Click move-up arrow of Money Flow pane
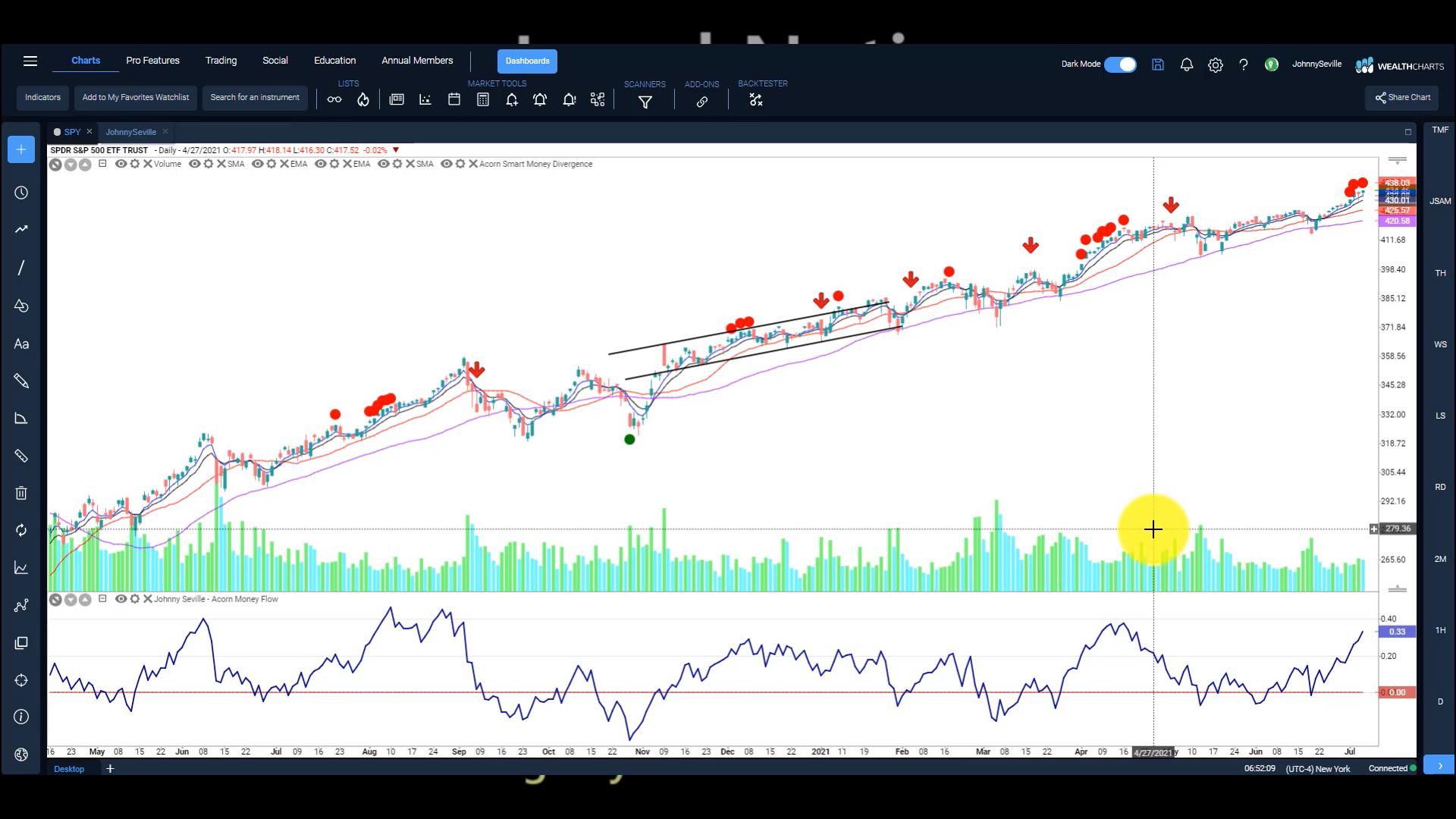The height and width of the screenshot is (819, 1456). pyautogui.click(x=85, y=600)
